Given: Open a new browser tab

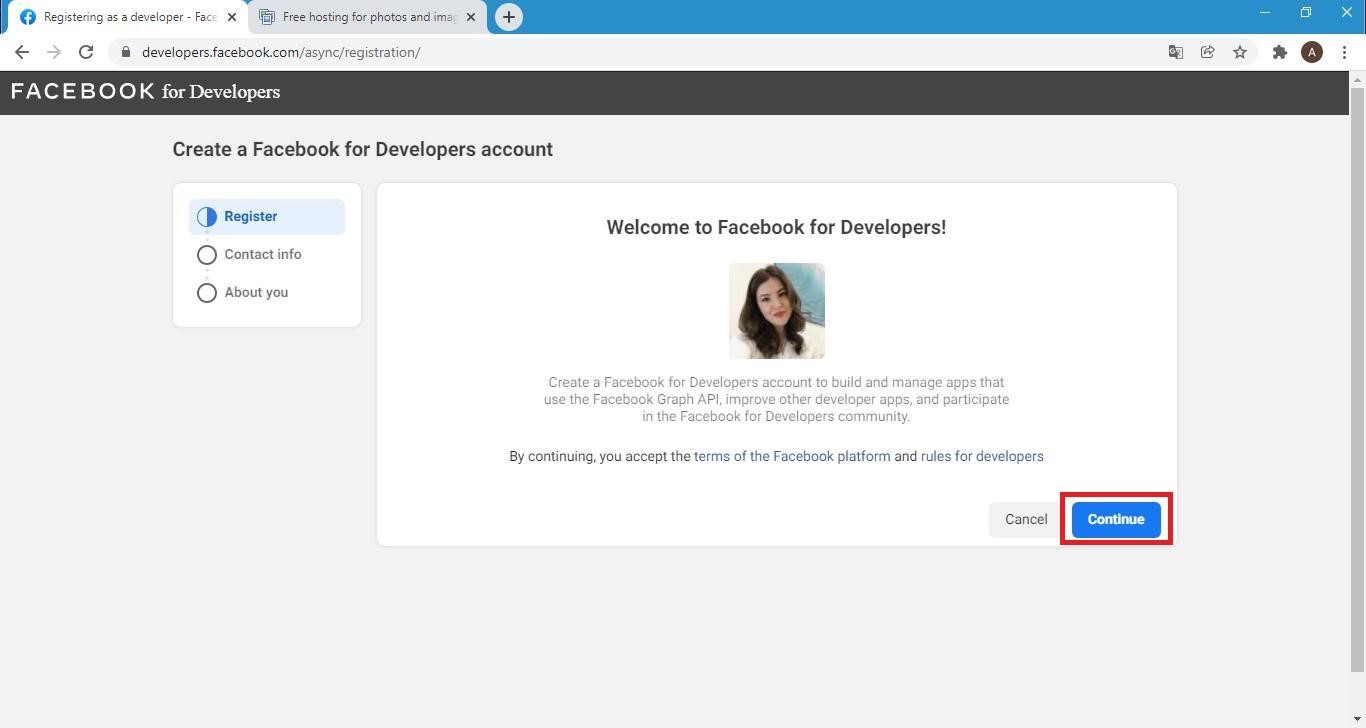Looking at the screenshot, I should 509,16.
